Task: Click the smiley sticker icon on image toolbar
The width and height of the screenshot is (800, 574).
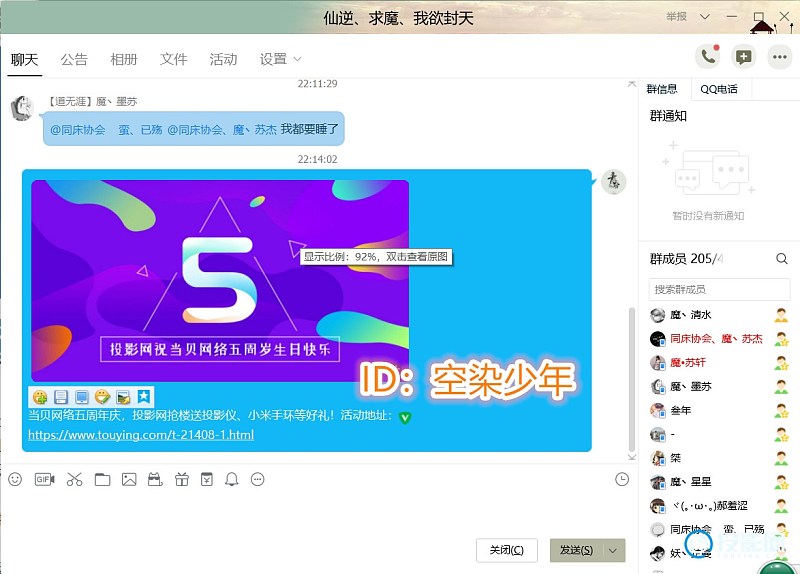Action: (102, 396)
